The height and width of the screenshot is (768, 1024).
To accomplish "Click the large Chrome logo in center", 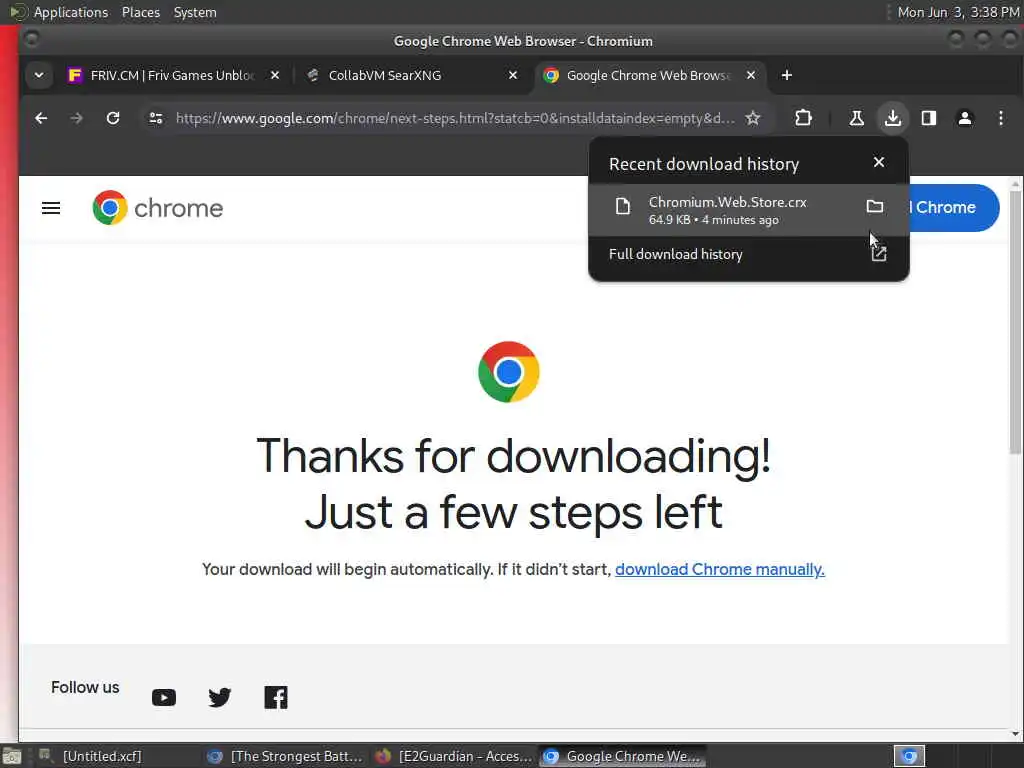I will (509, 372).
